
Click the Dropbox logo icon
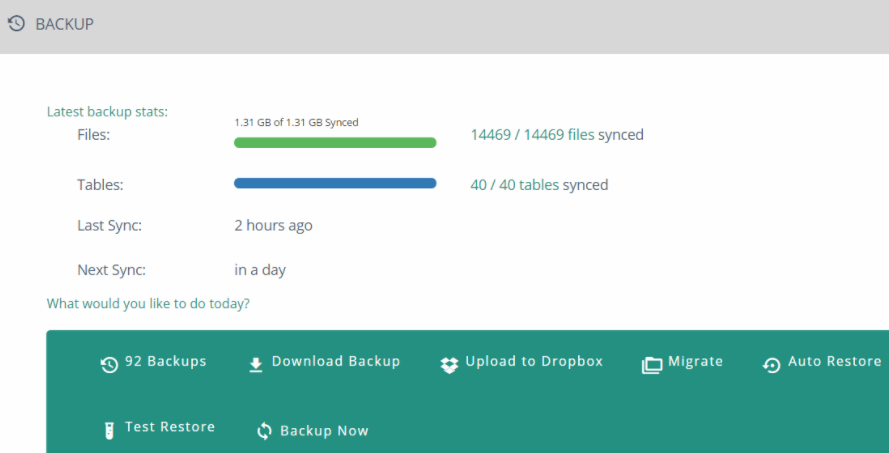pyautogui.click(x=449, y=365)
